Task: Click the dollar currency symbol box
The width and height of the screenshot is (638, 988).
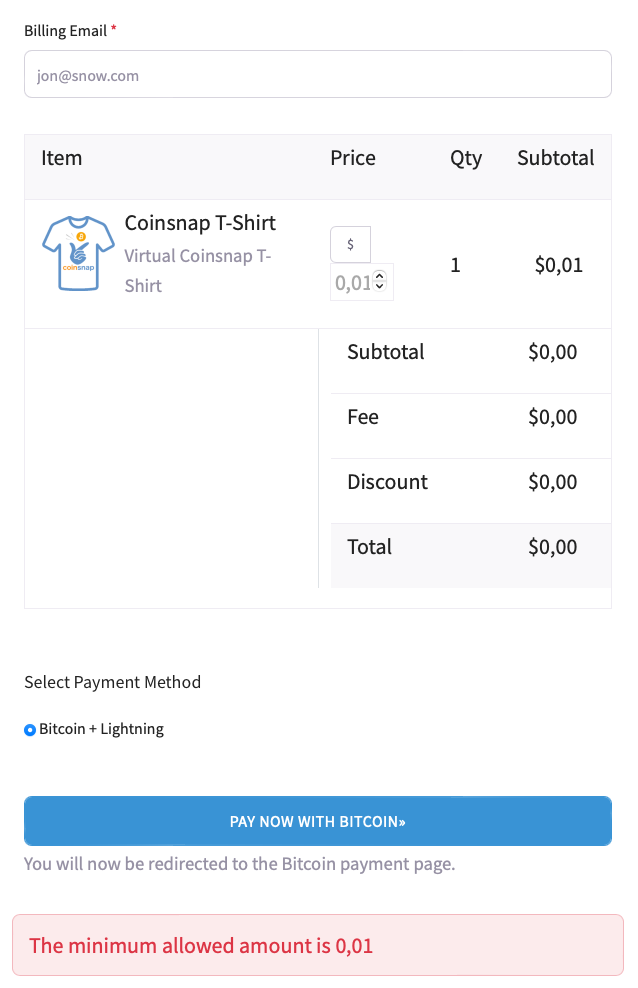Action: pyautogui.click(x=350, y=244)
